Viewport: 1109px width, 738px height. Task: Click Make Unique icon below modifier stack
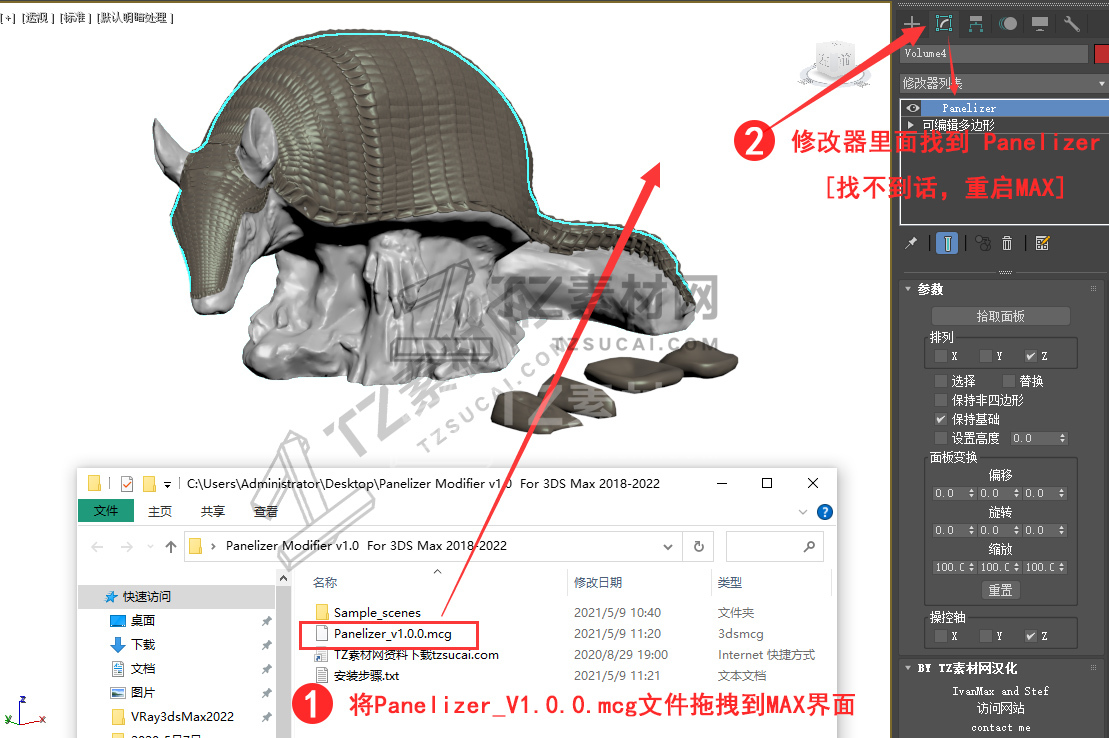click(x=983, y=243)
